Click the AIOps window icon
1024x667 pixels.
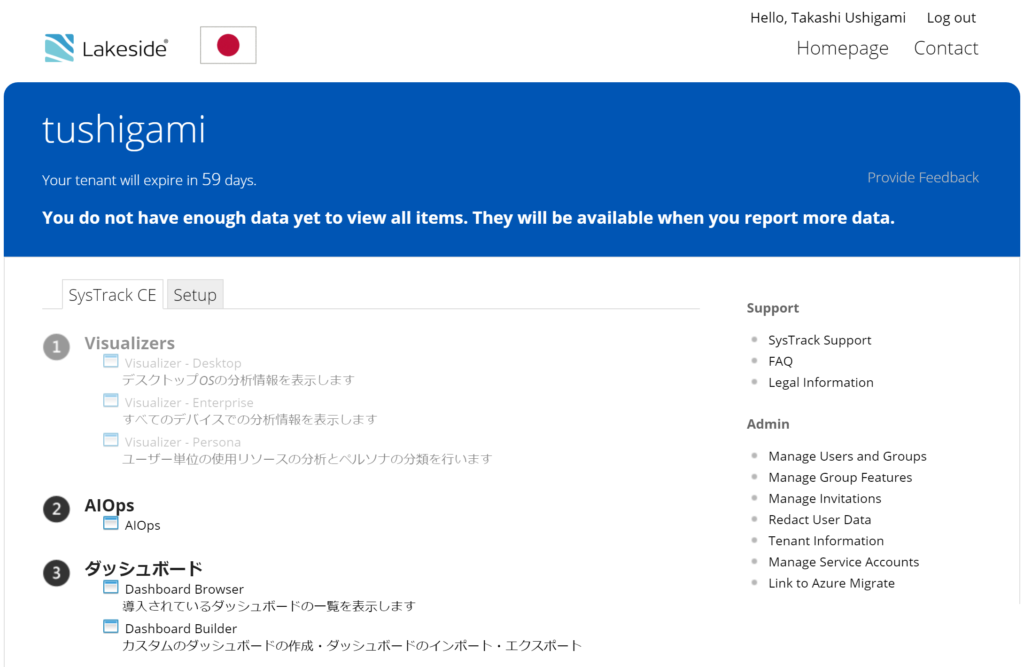click(111, 523)
